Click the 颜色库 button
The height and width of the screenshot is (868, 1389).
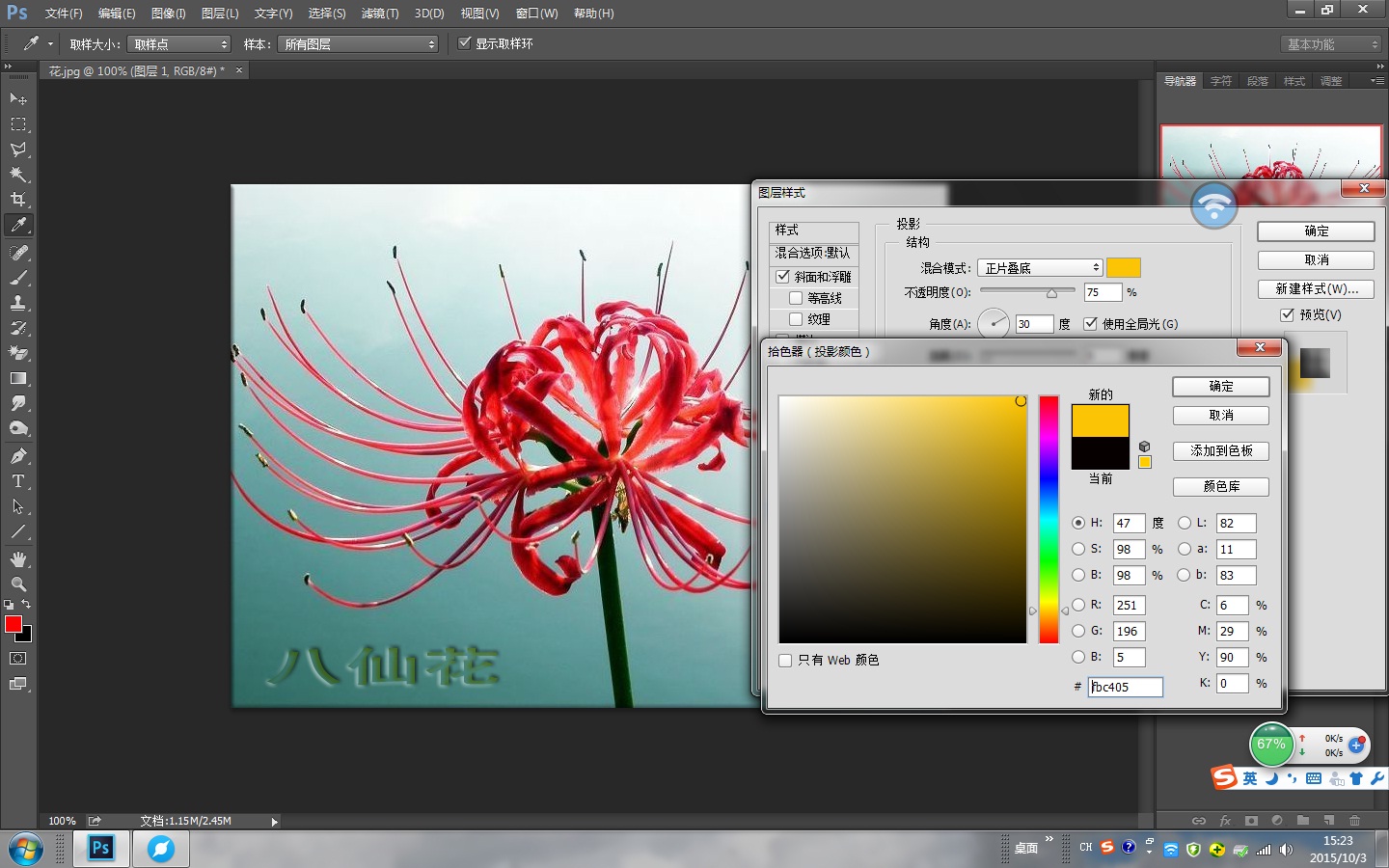pos(1220,487)
